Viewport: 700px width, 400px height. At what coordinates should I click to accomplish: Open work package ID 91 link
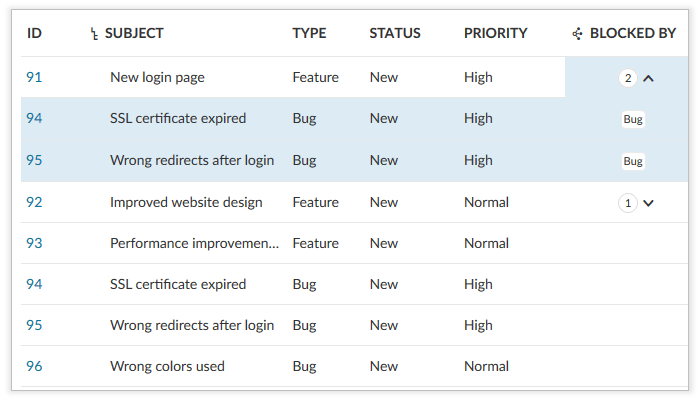point(34,77)
